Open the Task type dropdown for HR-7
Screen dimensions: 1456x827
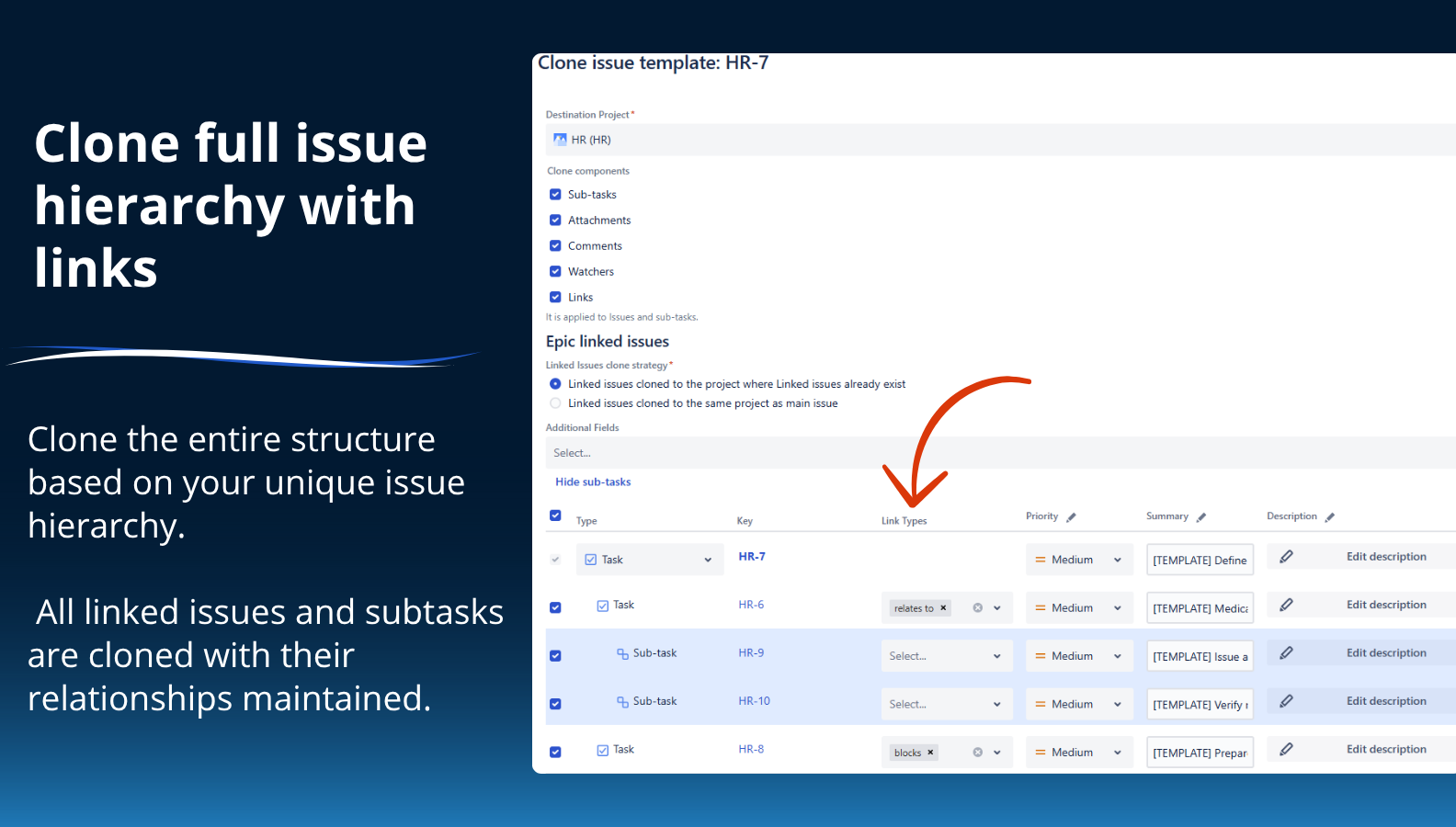(x=650, y=560)
